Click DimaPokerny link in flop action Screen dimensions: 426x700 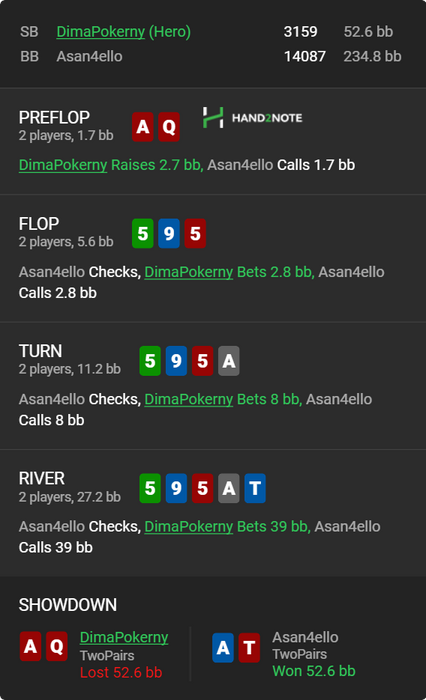188,271
